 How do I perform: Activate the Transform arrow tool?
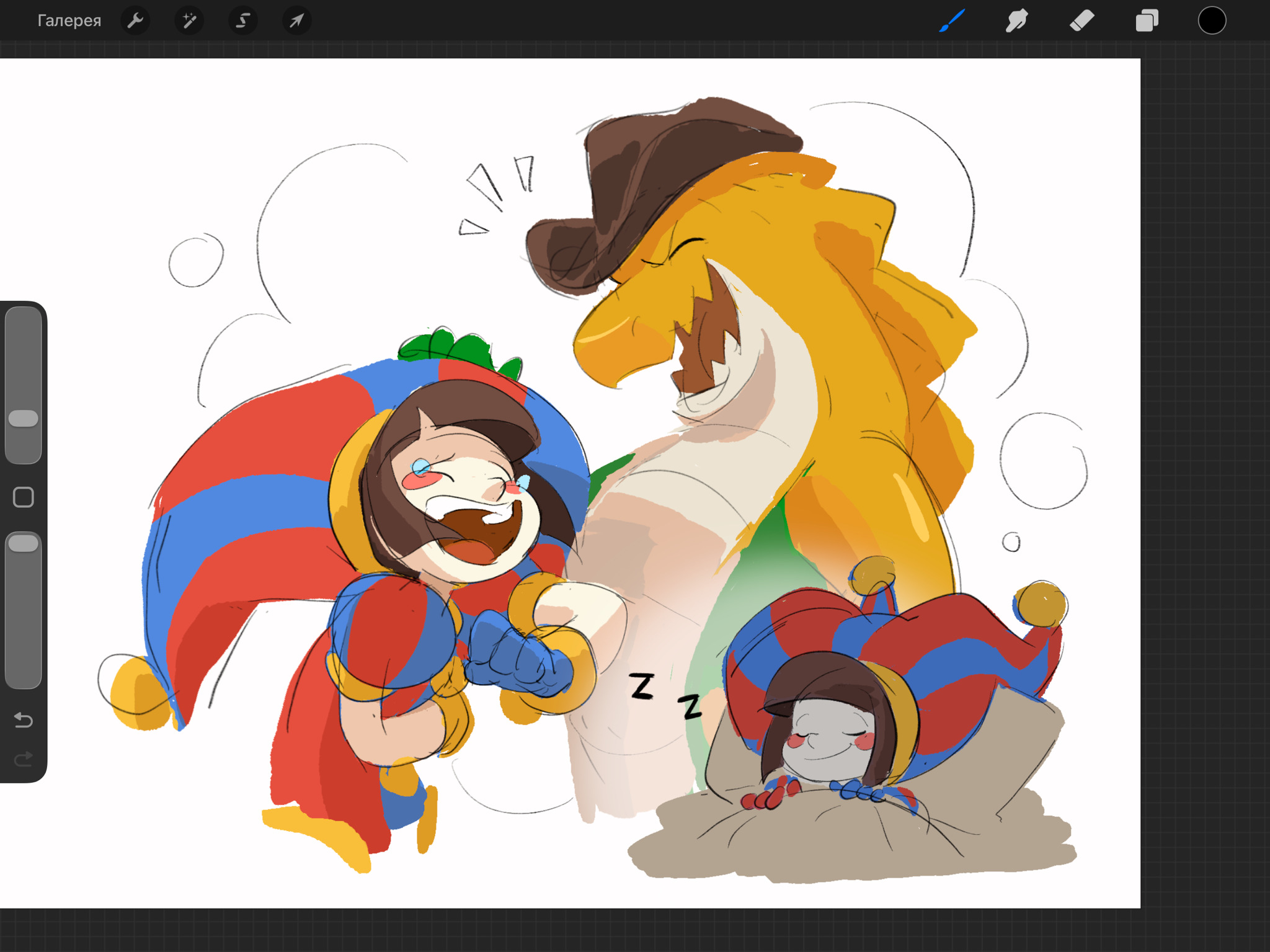tap(297, 20)
